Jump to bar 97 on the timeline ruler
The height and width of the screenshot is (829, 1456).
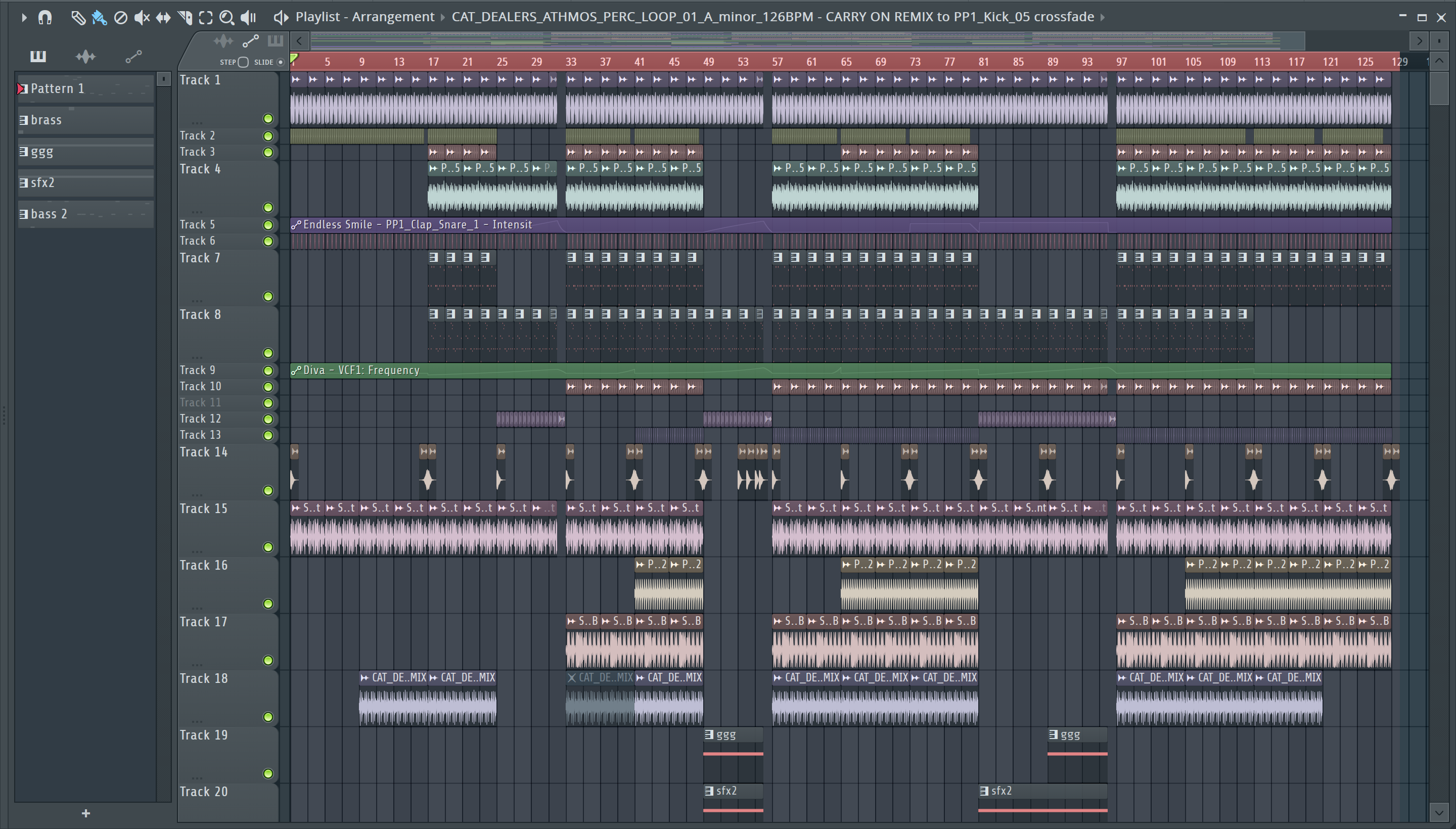pos(1121,62)
